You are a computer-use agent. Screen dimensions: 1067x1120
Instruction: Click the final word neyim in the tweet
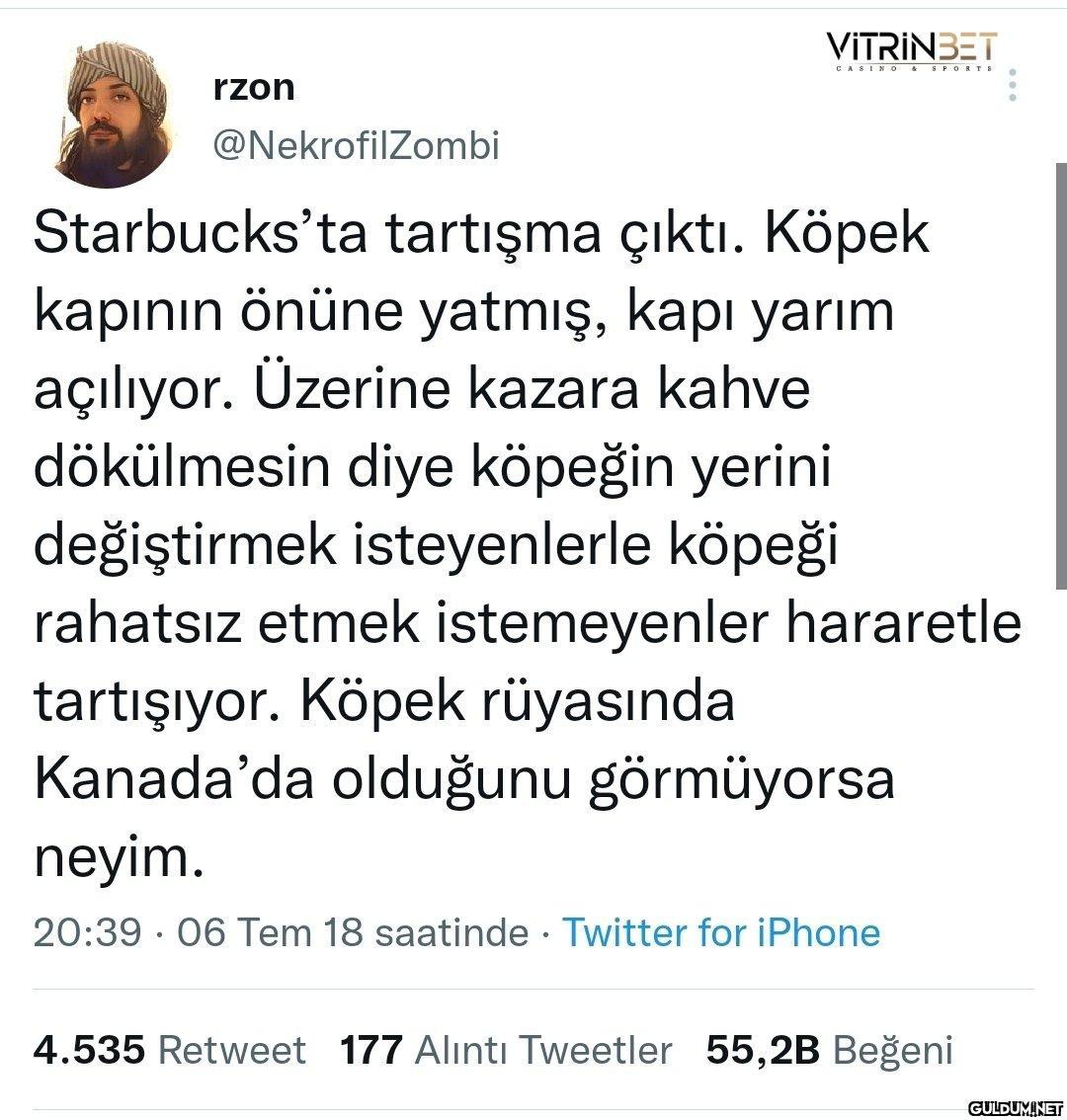pos(117,857)
